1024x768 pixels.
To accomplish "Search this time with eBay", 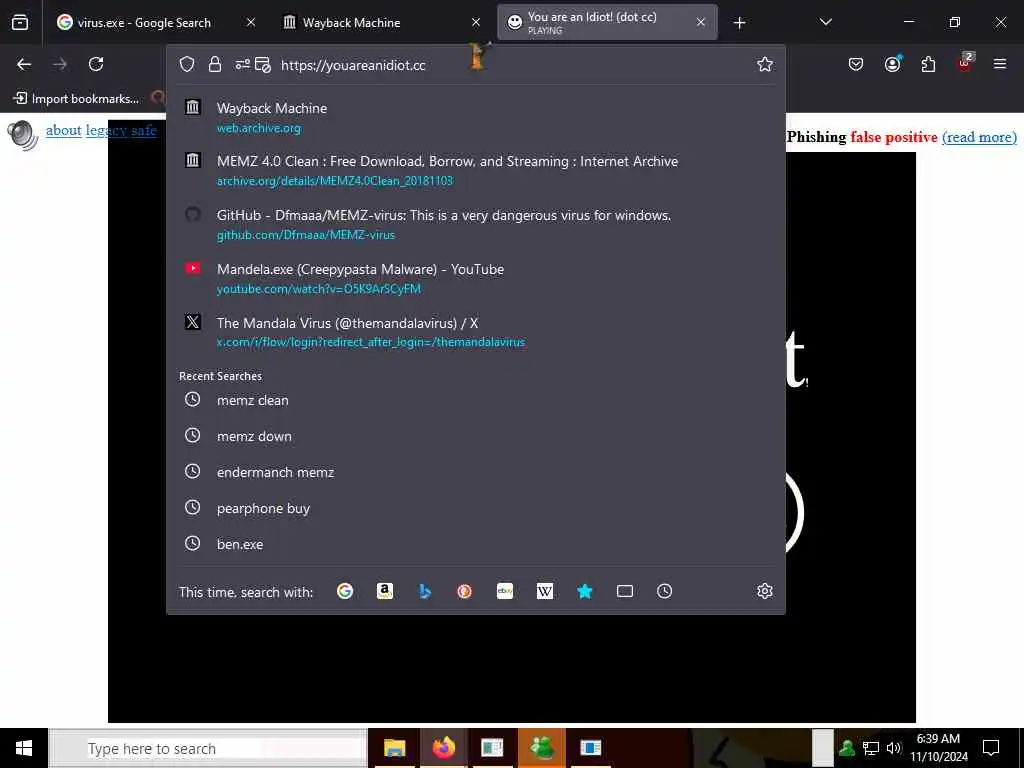I will 505,591.
